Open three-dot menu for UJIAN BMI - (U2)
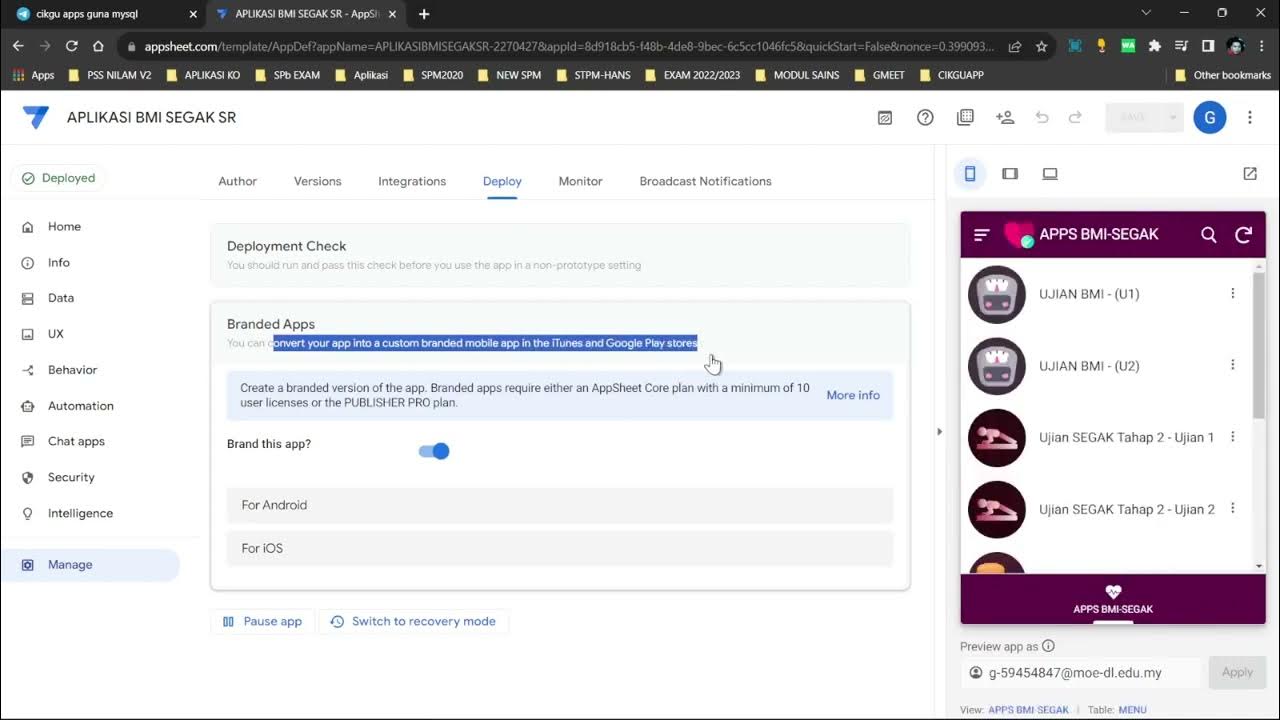This screenshot has height=720, width=1280. [x=1232, y=365]
